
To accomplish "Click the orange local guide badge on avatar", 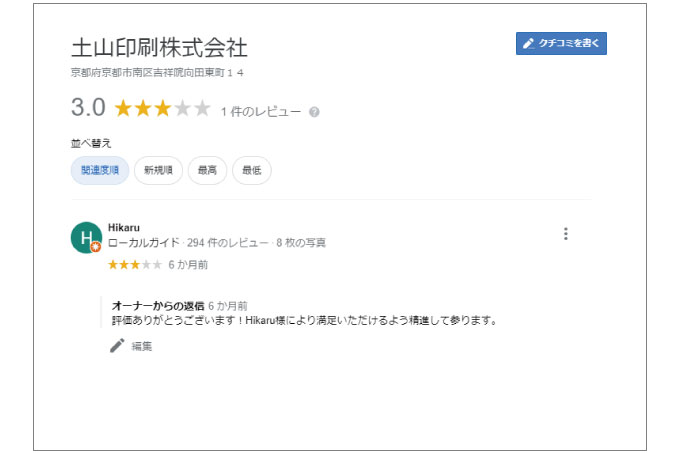I will click(96, 247).
